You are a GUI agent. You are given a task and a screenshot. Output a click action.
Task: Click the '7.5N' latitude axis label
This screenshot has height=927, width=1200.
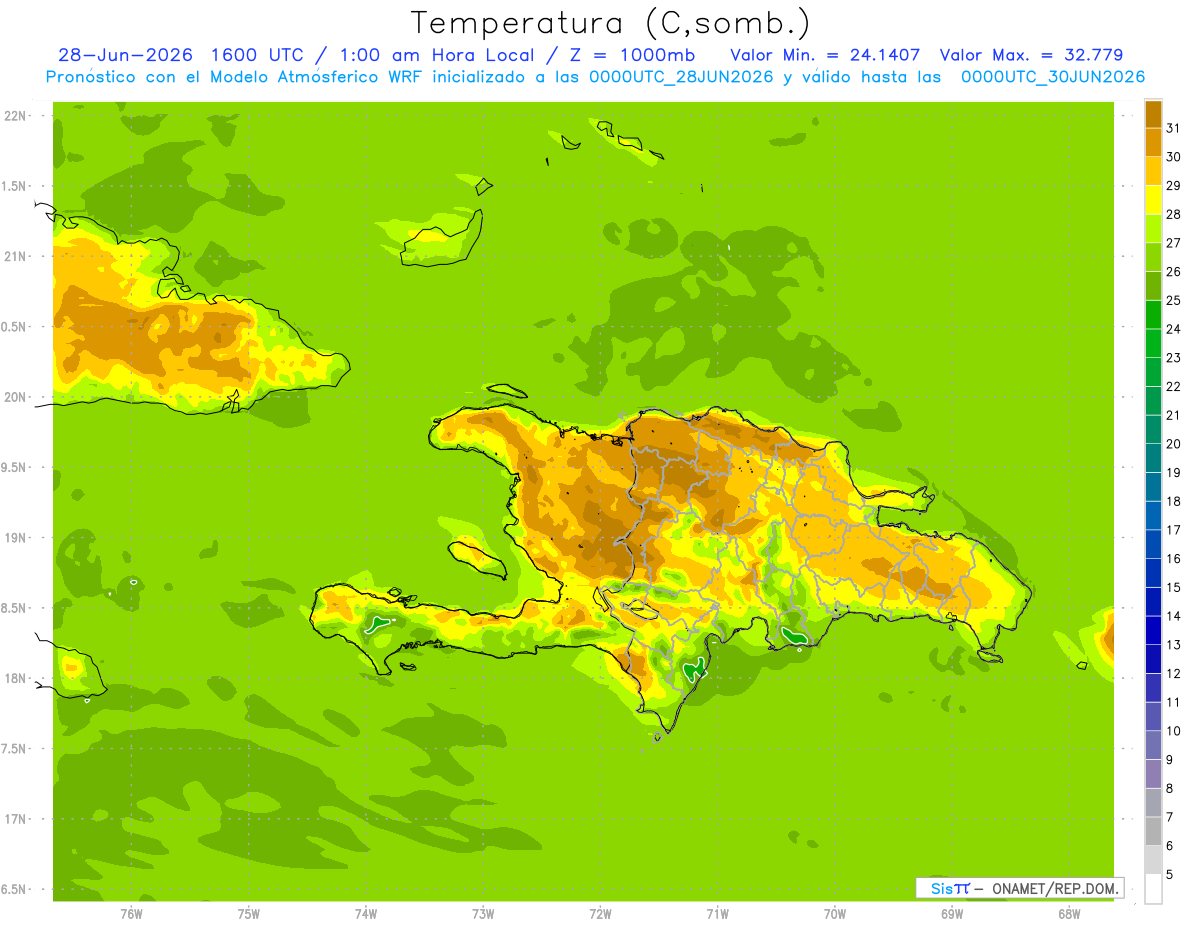point(14,748)
